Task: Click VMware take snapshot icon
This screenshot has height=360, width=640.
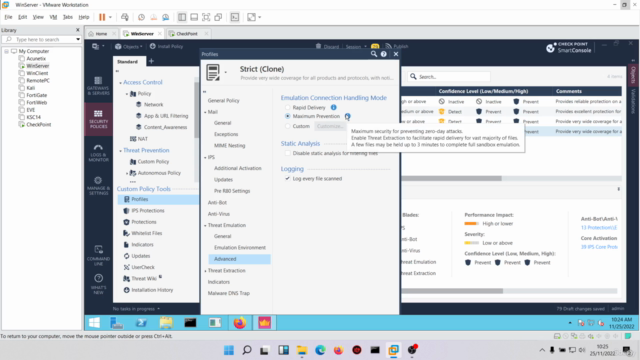Action: pyautogui.click(x=141, y=17)
